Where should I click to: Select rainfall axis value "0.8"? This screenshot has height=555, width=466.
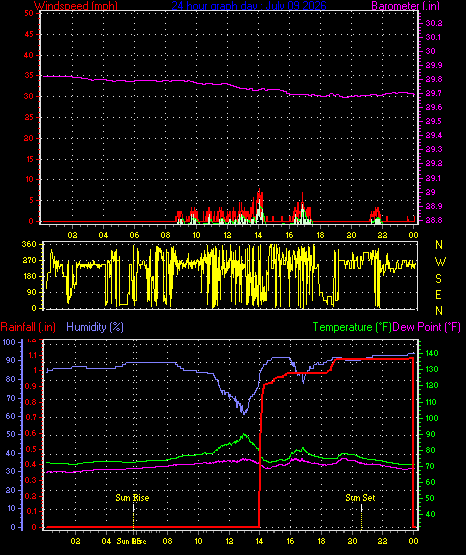coord(31,402)
